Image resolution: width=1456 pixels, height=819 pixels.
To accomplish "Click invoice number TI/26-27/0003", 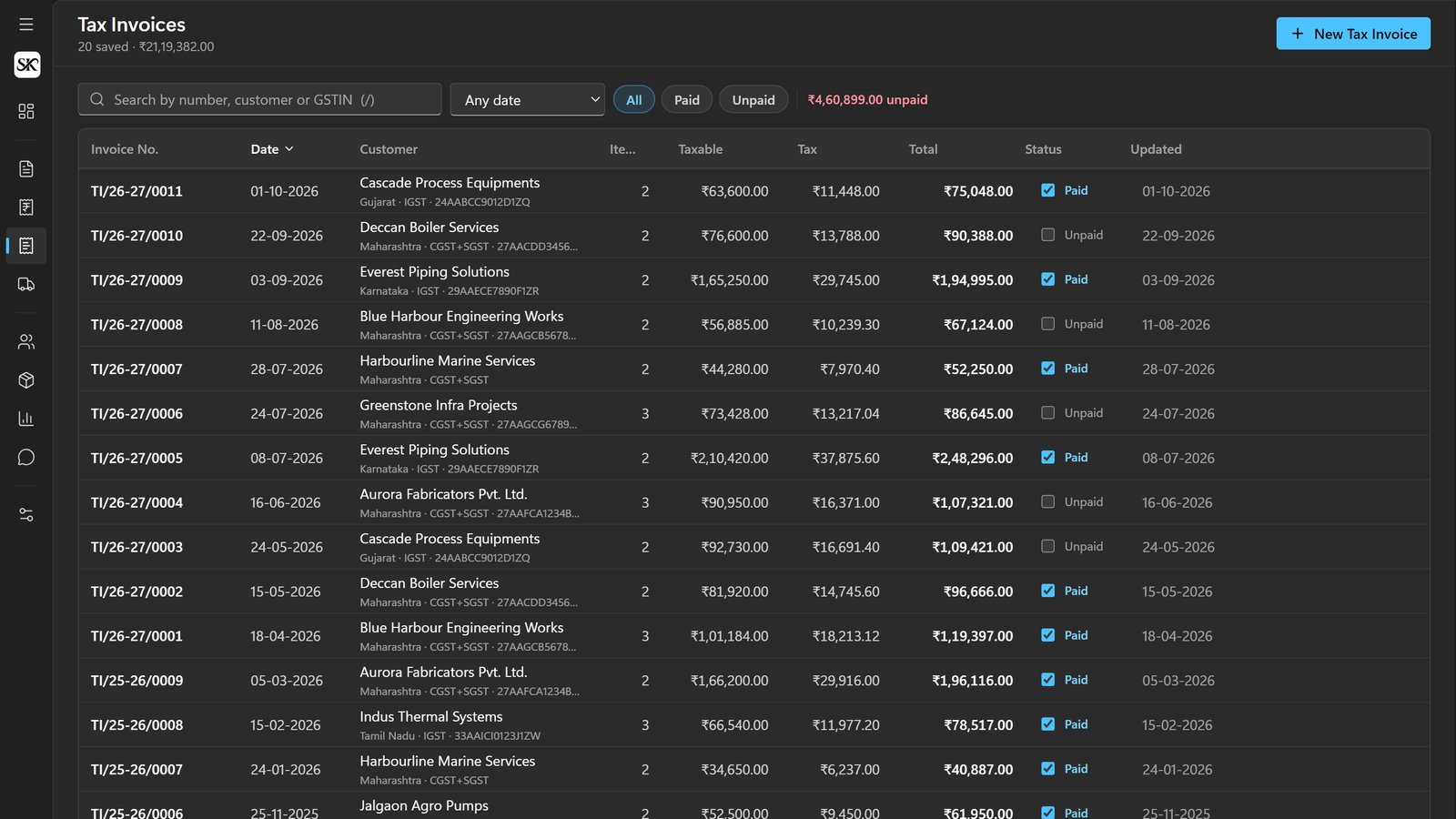I will point(136,547).
